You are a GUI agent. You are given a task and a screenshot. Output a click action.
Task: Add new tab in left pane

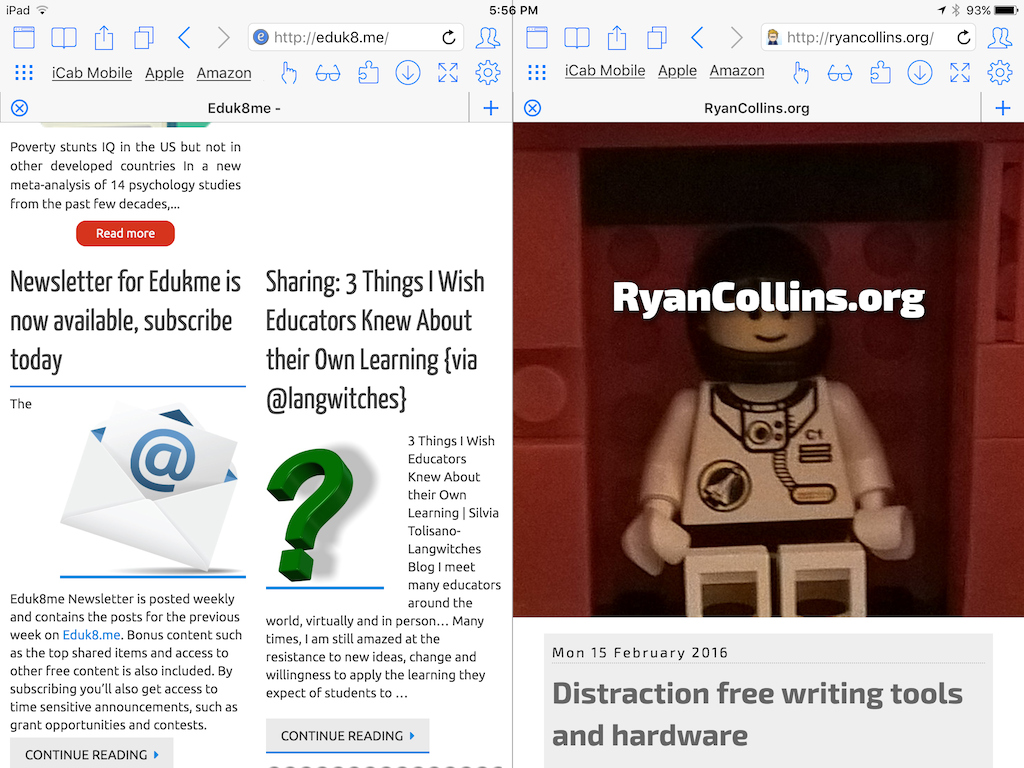[x=491, y=108]
